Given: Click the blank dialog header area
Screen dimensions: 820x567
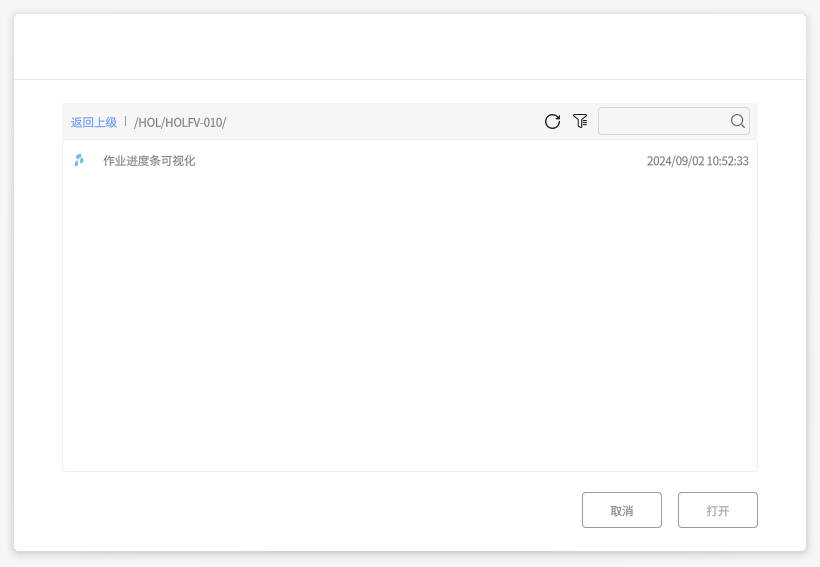Looking at the screenshot, I should click(x=409, y=46).
